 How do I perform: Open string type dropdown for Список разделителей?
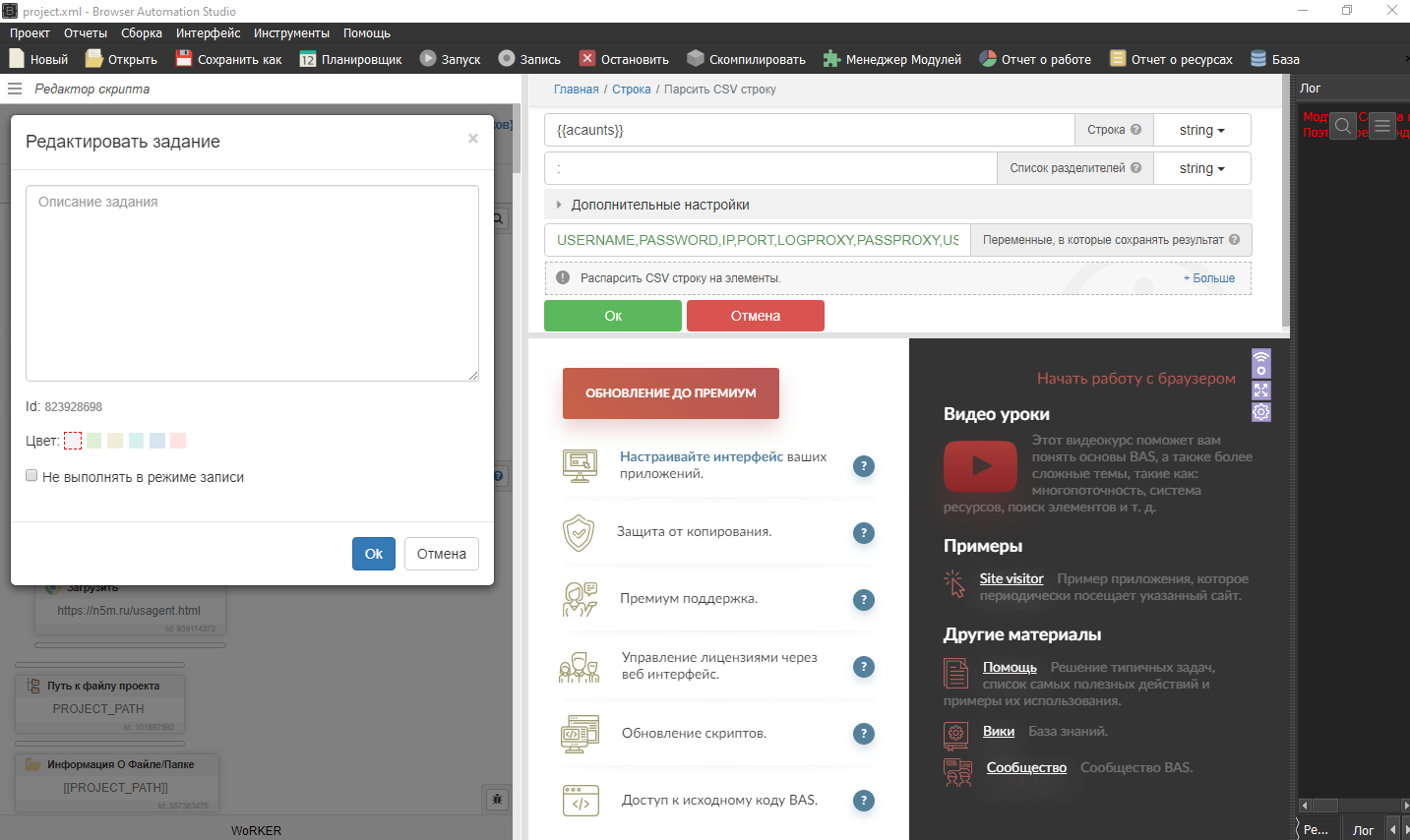click(x=1201, y=168)
